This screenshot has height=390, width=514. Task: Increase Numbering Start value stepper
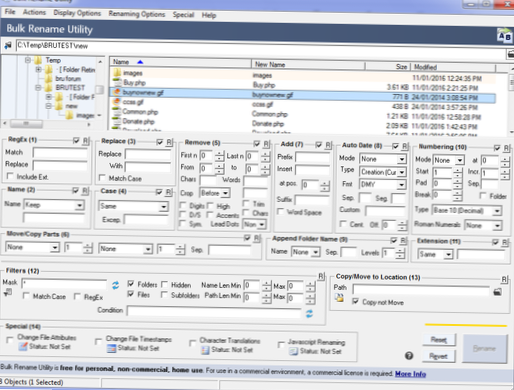458,171
